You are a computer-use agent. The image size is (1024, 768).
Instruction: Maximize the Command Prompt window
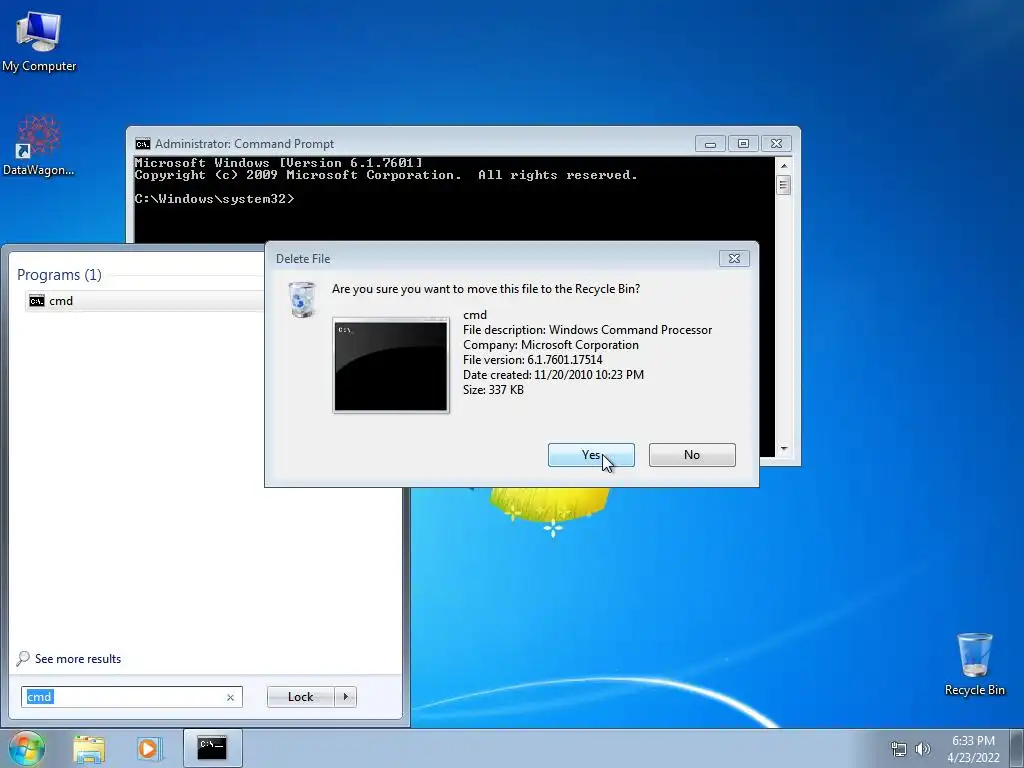[743, 144]
